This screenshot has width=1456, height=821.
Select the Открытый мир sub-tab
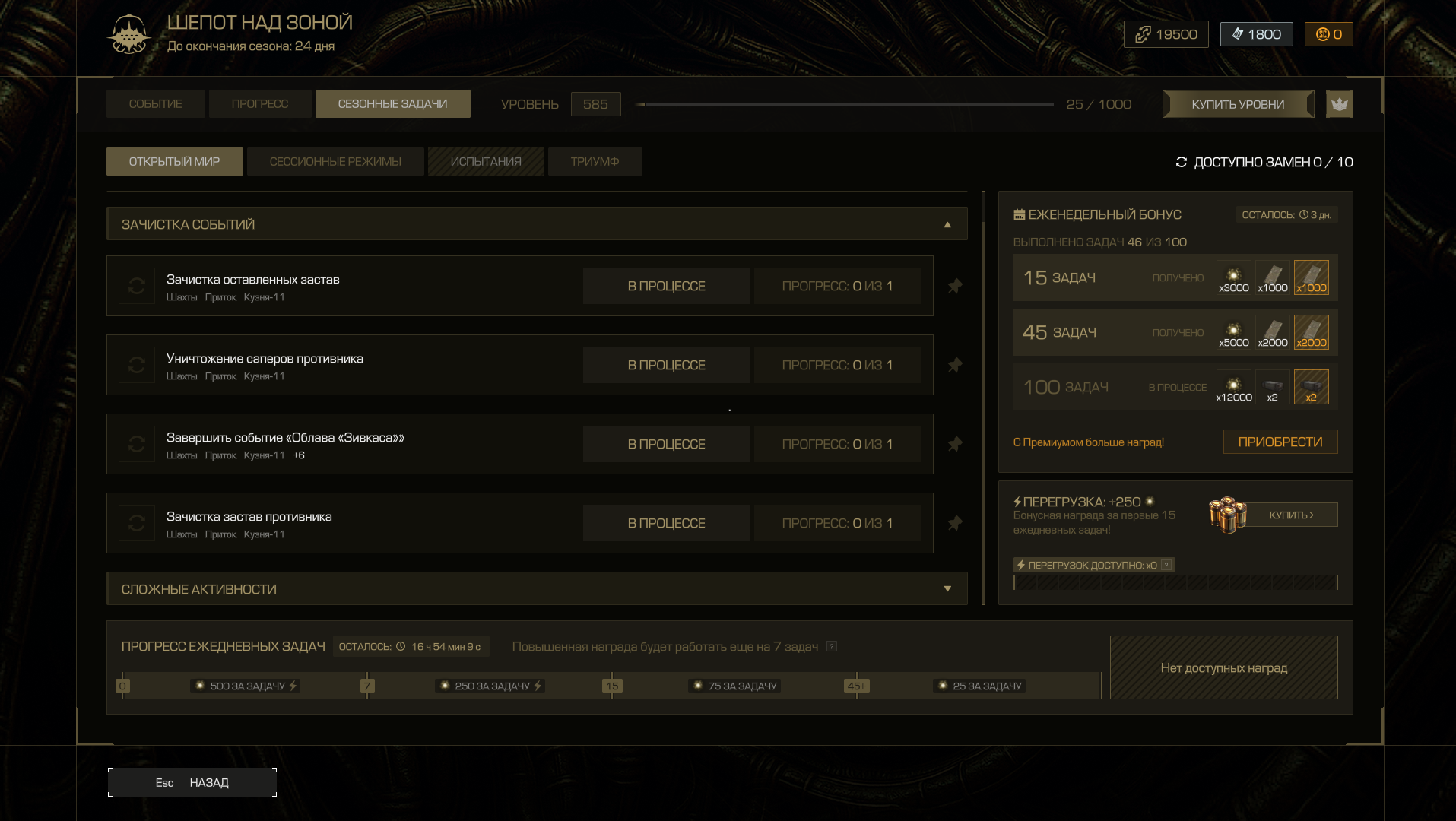point(175,162)
